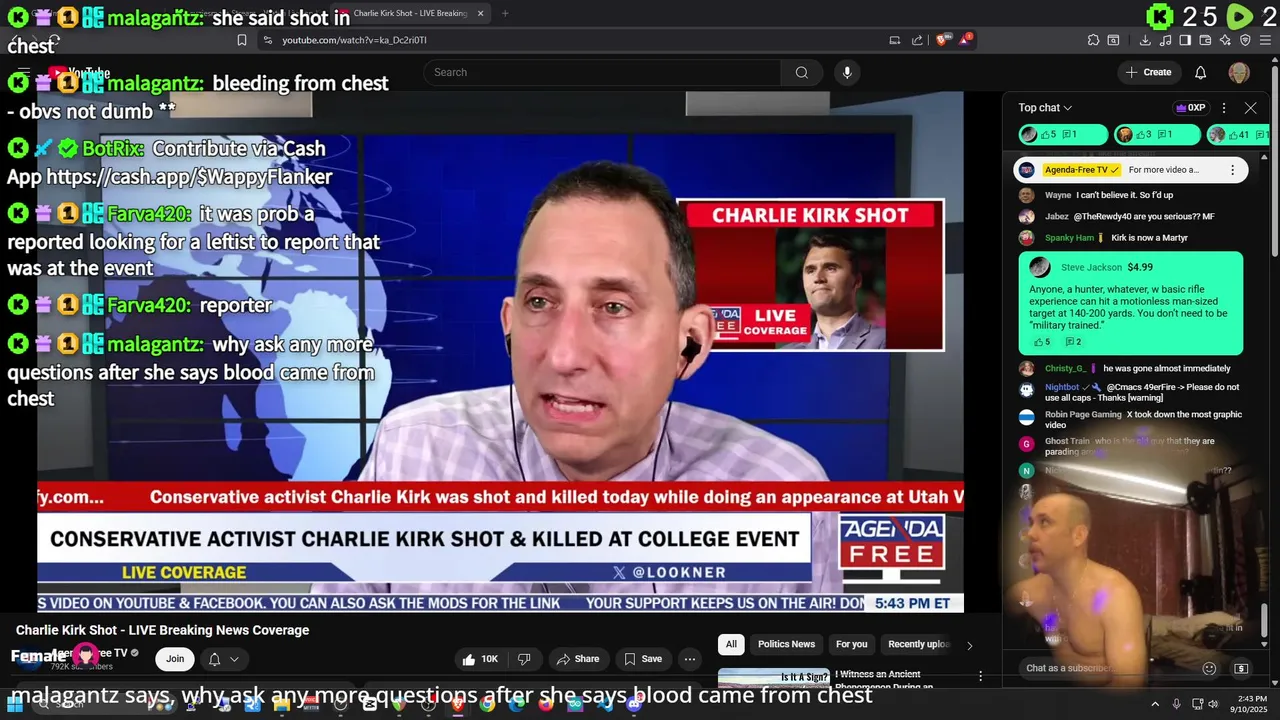Focus the YouTube search input field
The width and height of the screenshot is (1280, 720).
[x=602, y=72]
